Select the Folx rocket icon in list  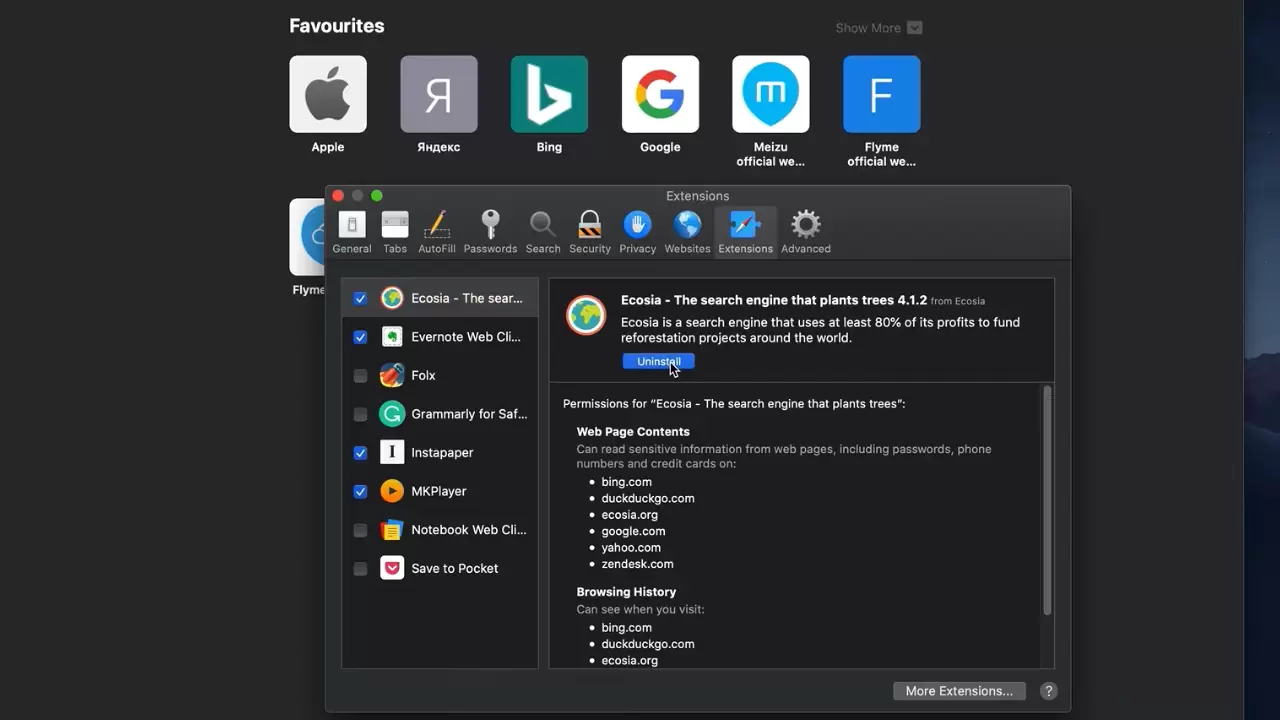point(392,376)
